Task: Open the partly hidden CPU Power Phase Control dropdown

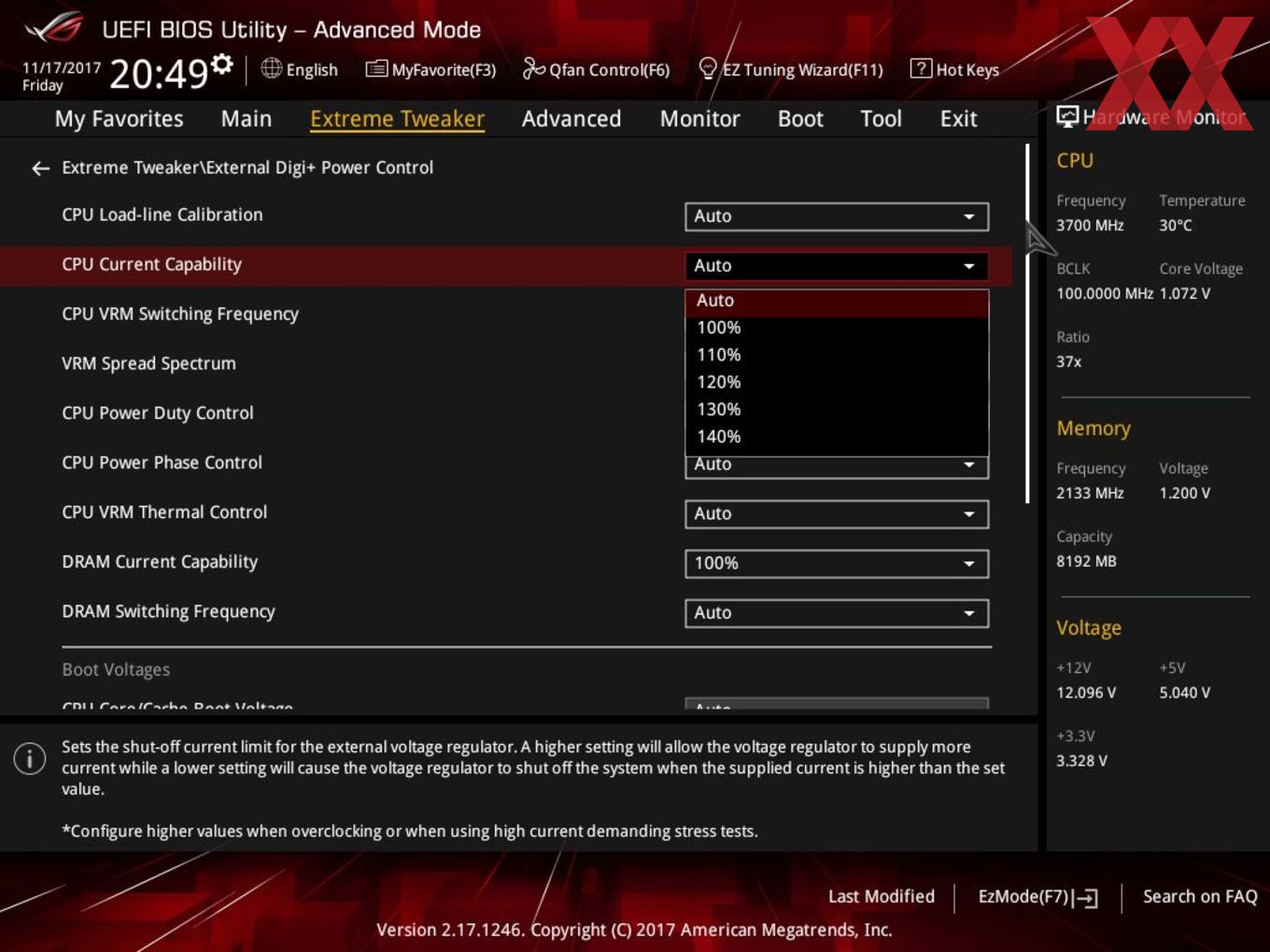Action: coord(837,468)
